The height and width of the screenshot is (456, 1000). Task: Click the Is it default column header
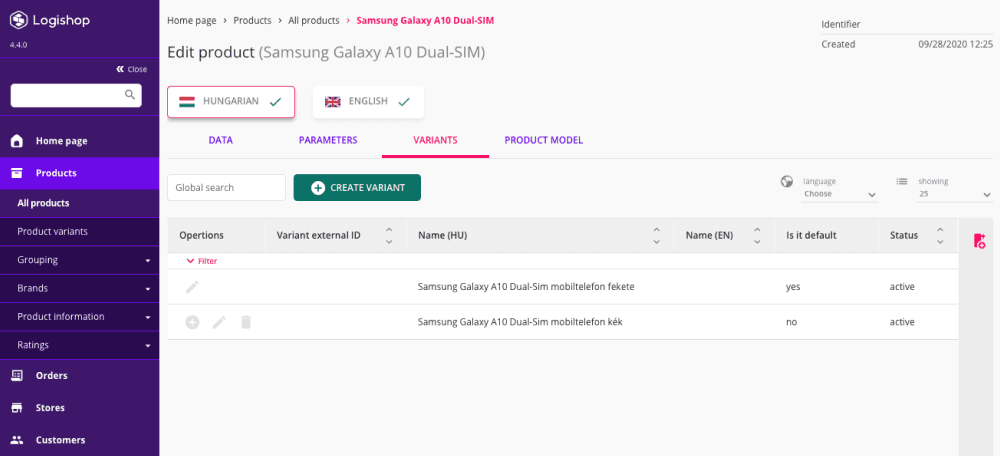(811, 235)
